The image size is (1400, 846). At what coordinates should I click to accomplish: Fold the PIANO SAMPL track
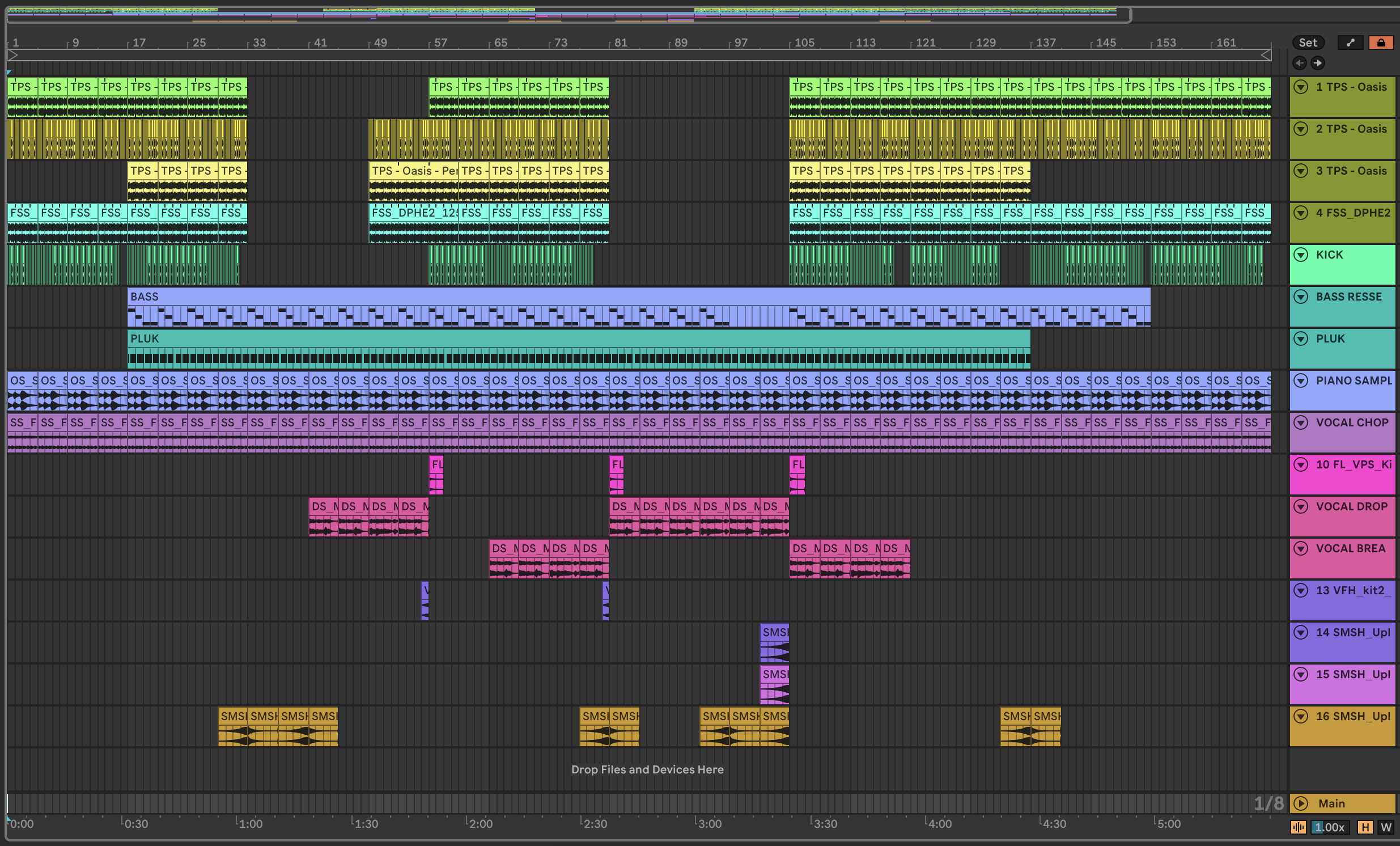tap(1301, 380)
